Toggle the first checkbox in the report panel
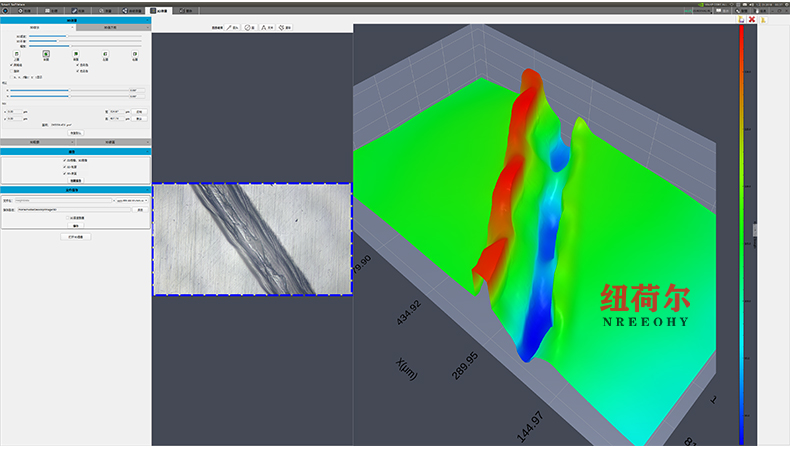Image resolution: width=790 pixels, height=451 pixels. (x=64, y=160)
